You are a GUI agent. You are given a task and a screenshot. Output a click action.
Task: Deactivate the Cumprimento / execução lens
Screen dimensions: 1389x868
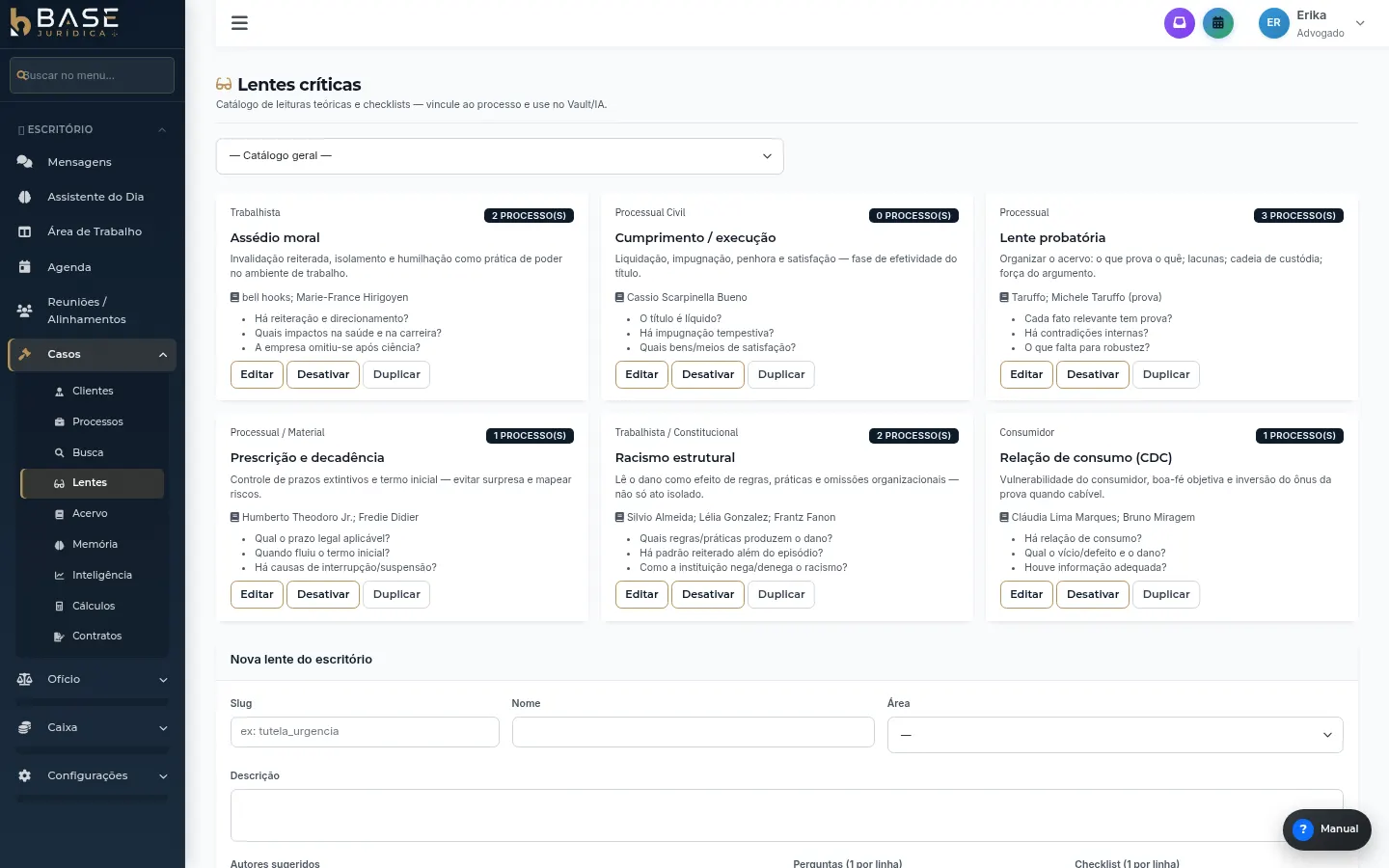click(708, 374)
